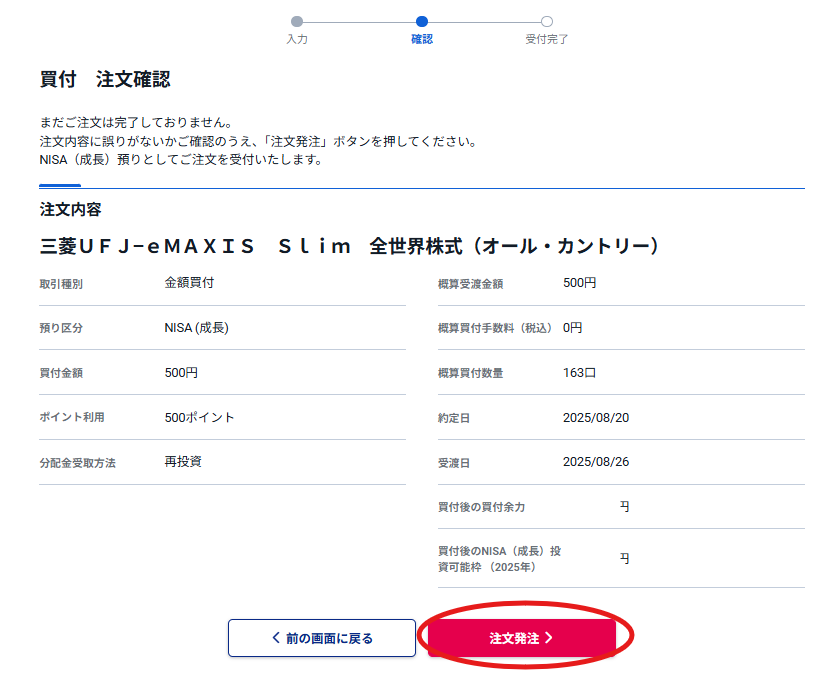Click the value NISA (成長) in 預り区分 row

tap(197, 328)
